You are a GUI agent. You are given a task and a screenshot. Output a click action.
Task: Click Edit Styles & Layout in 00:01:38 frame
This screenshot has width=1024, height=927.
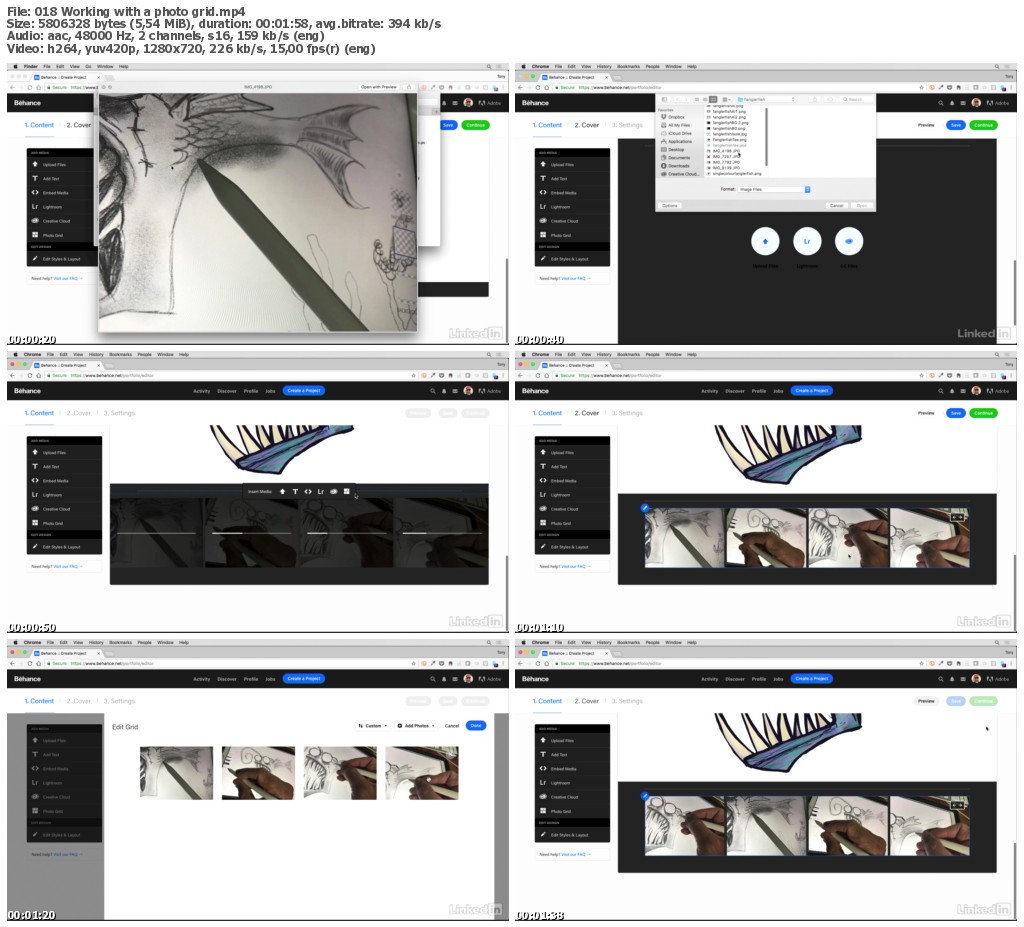572,835
